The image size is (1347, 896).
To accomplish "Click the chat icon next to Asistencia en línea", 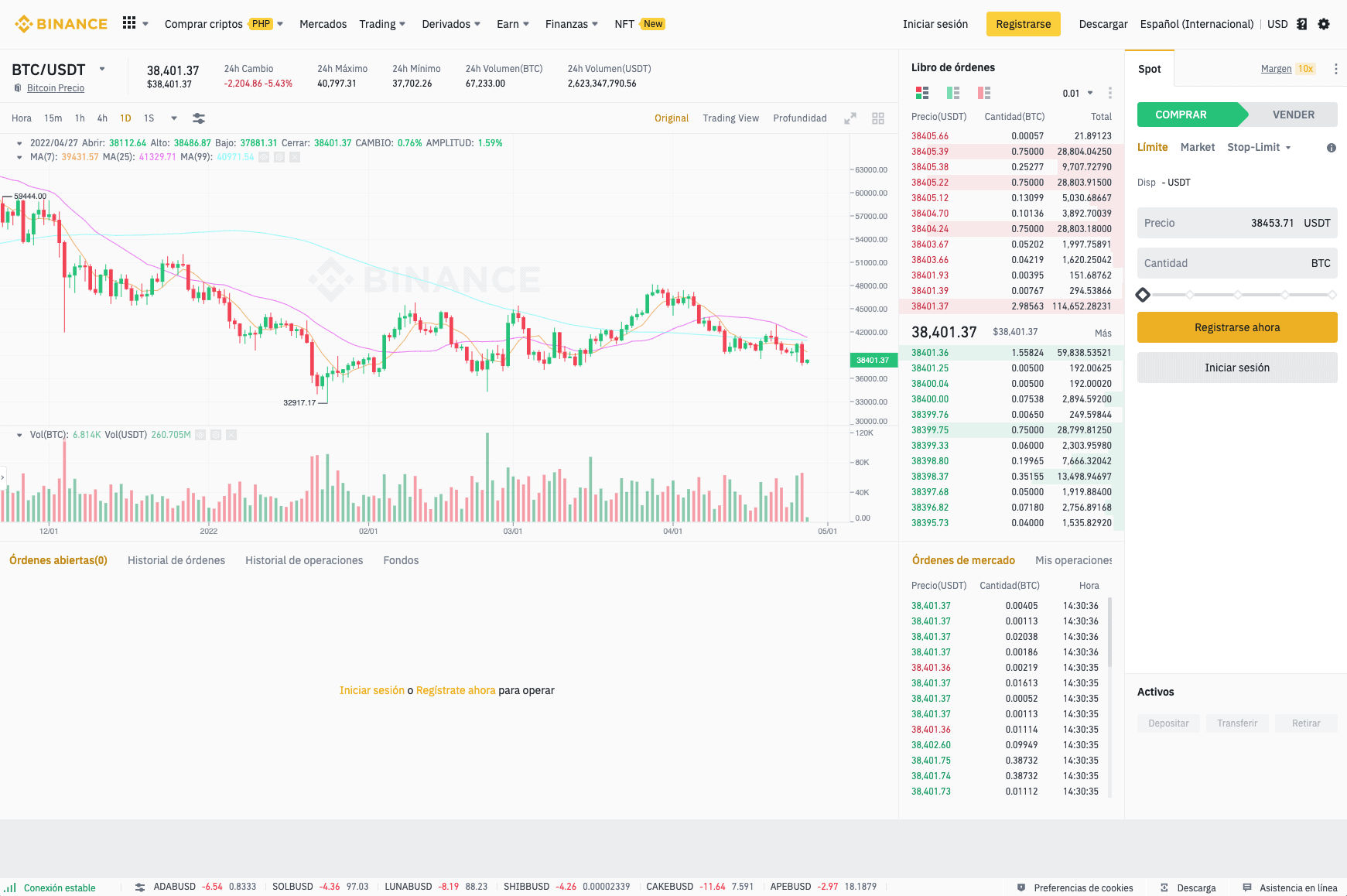I will pyautogui.click(x=1247, y=887).
